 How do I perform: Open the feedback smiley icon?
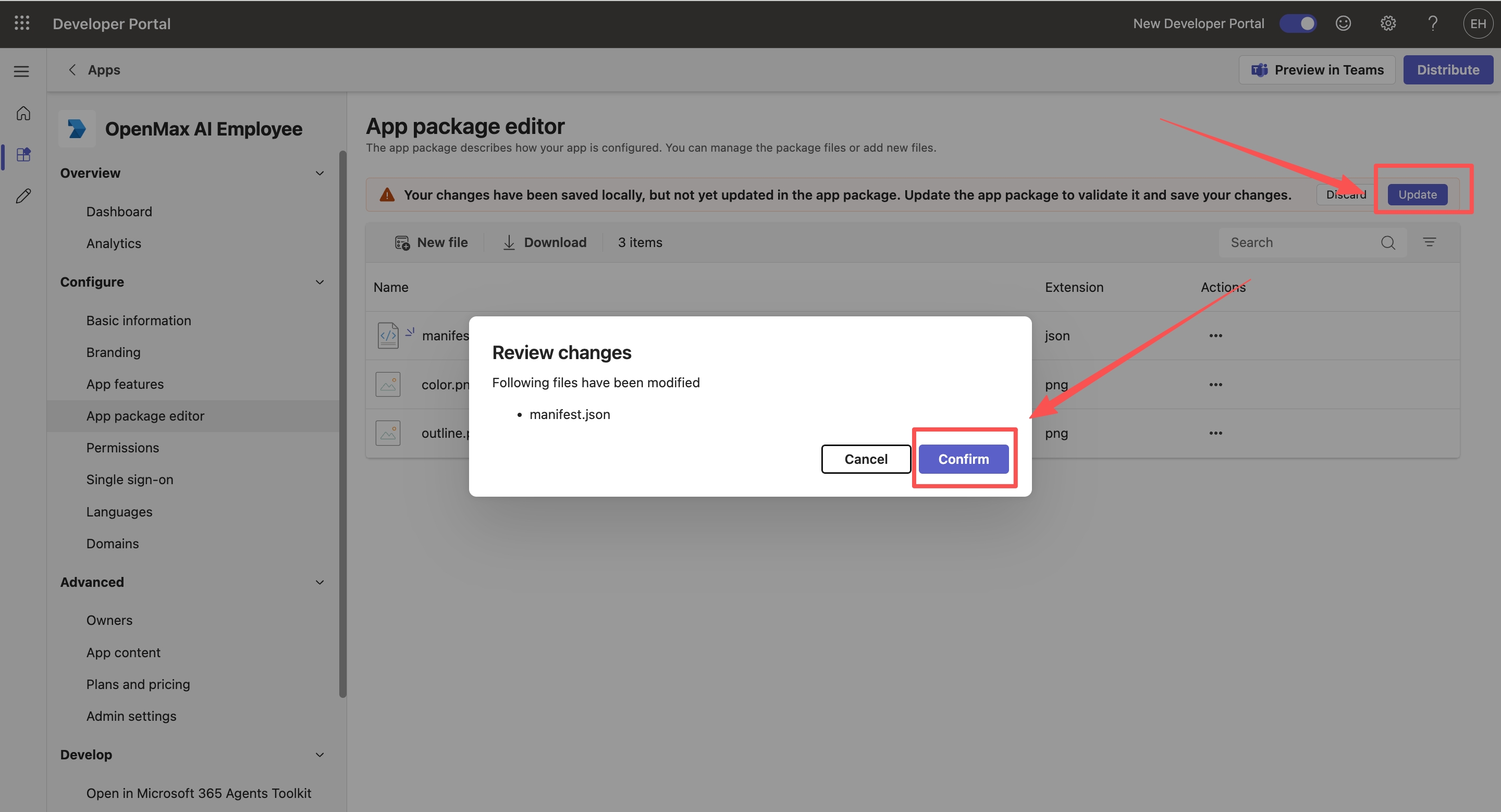[1343, 23]
